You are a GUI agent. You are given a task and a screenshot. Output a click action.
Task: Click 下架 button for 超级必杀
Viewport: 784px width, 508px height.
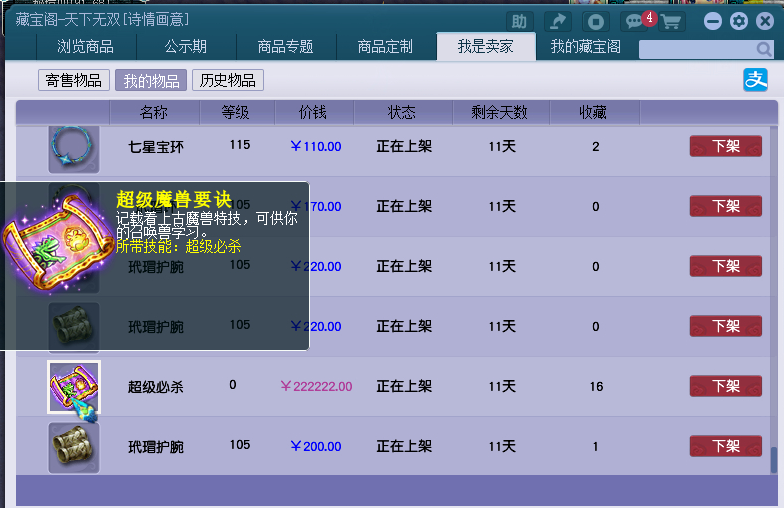[725, 386]
